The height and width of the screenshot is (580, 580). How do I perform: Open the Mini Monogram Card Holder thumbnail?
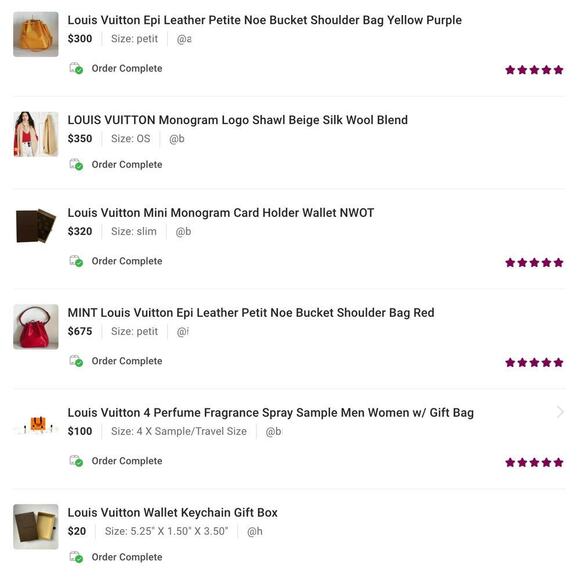click(x=36, y=226)
